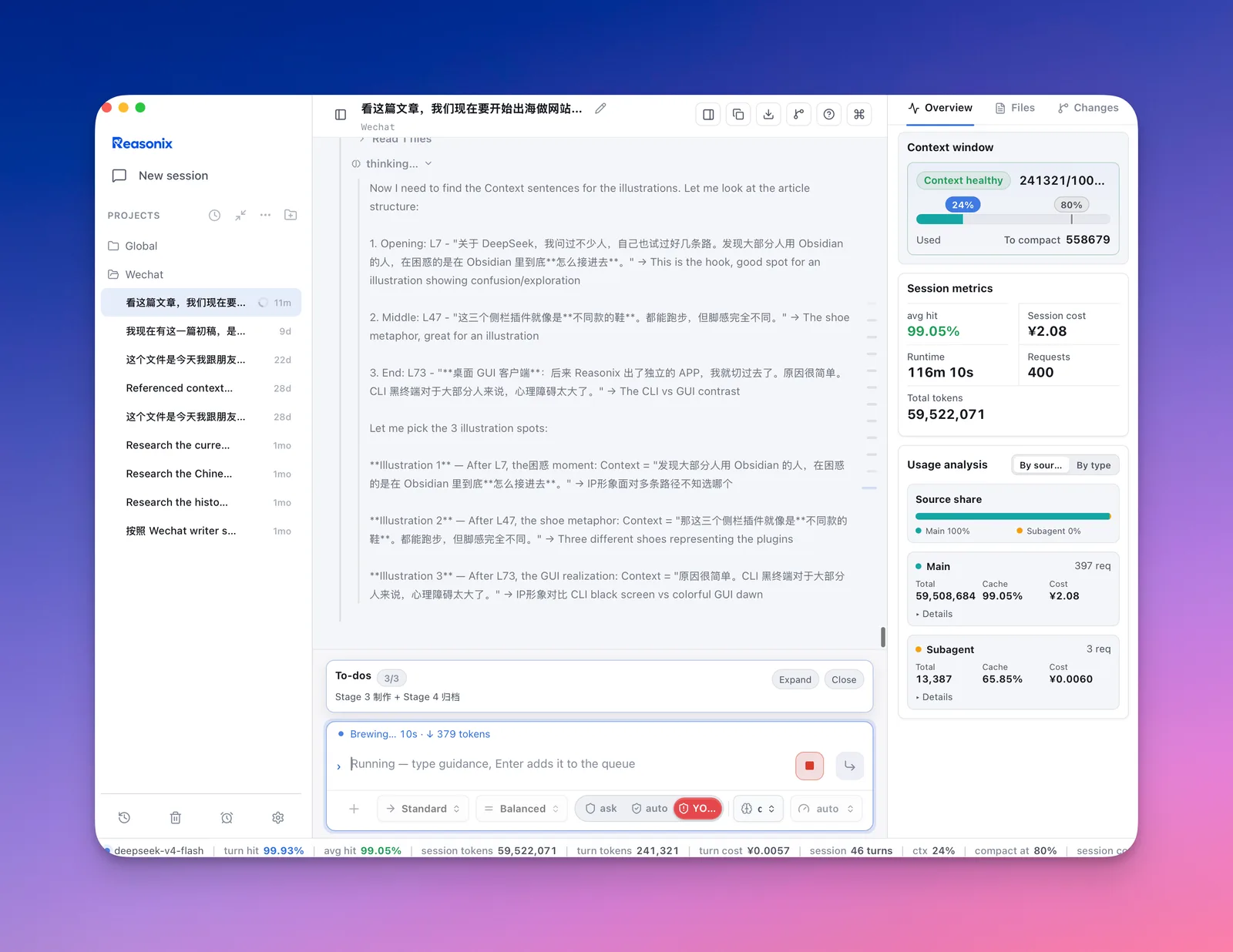This screenshot has height=952, width=1233.
Task: Click the 80% compact threshold marker
Action: (x=1071, y=205)
